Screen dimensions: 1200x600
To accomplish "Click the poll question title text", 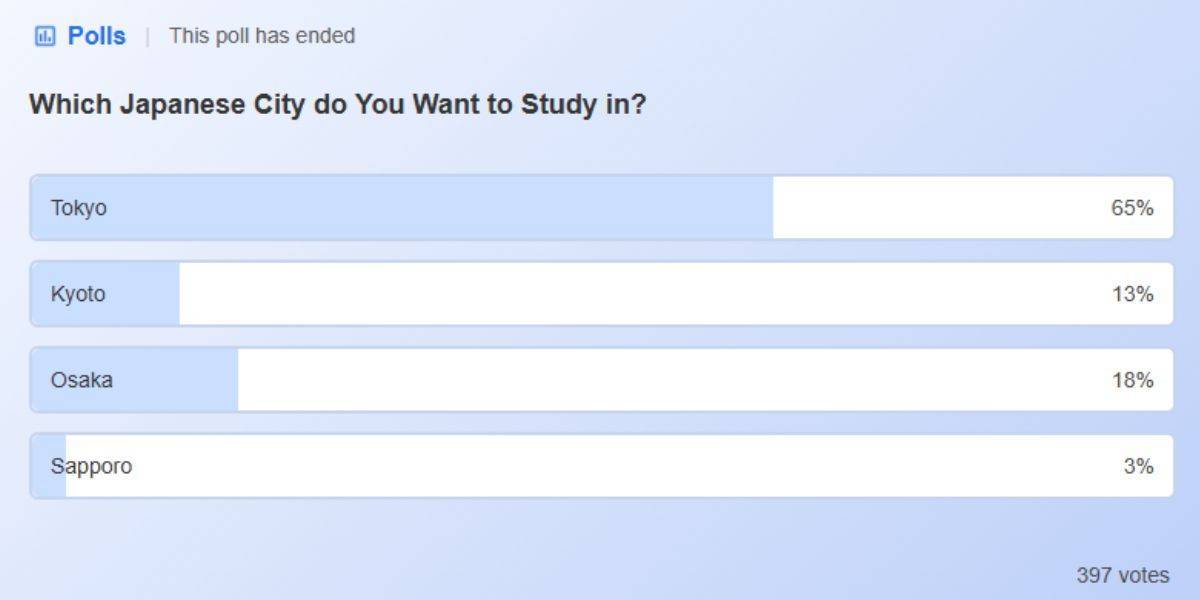I will point(337,103).
